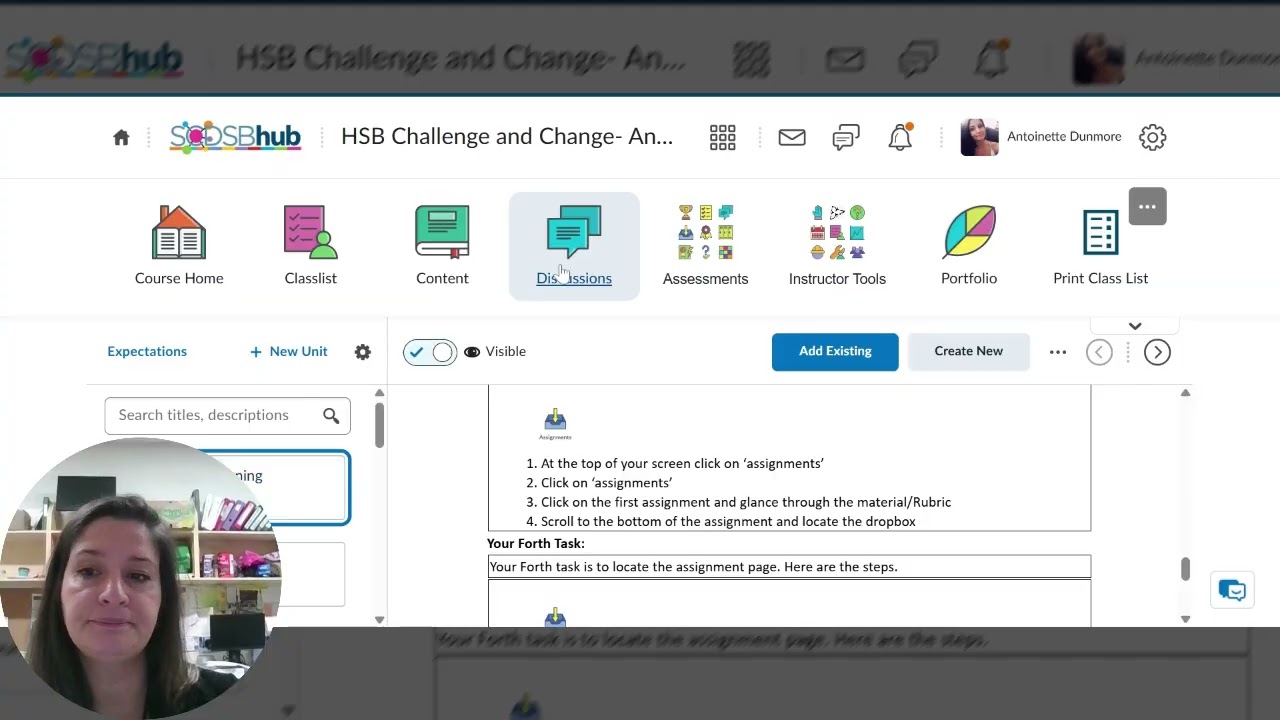Click the content pane scrollbar thumb
The width and height of the screenshot is (1280, 720).
tap(1185, 568)
